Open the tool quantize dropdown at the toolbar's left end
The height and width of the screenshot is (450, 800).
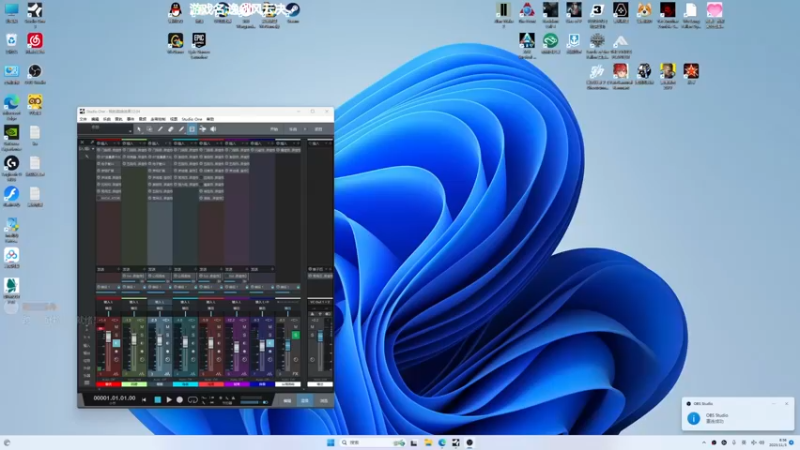pos(130,132)
